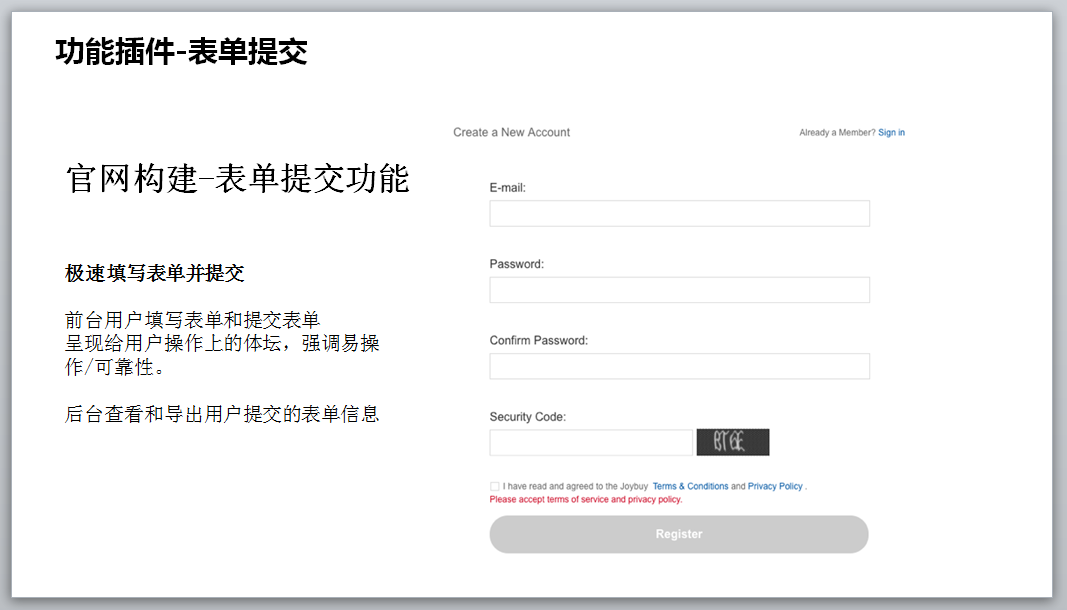1067x610 pixels.
Task: Click the E-mail input field
Action: click(679, 213)
